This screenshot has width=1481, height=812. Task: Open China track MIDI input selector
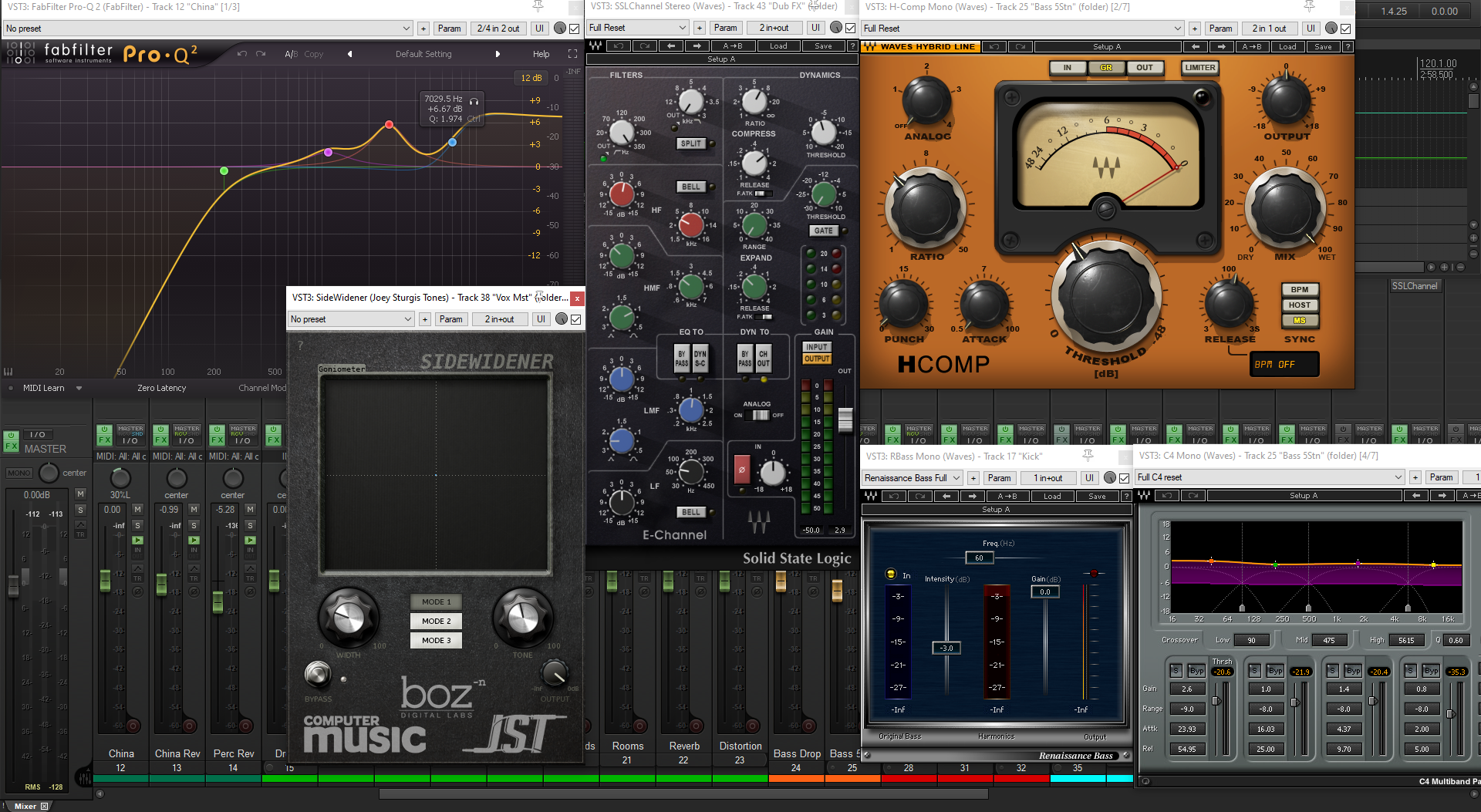(121, 457)
